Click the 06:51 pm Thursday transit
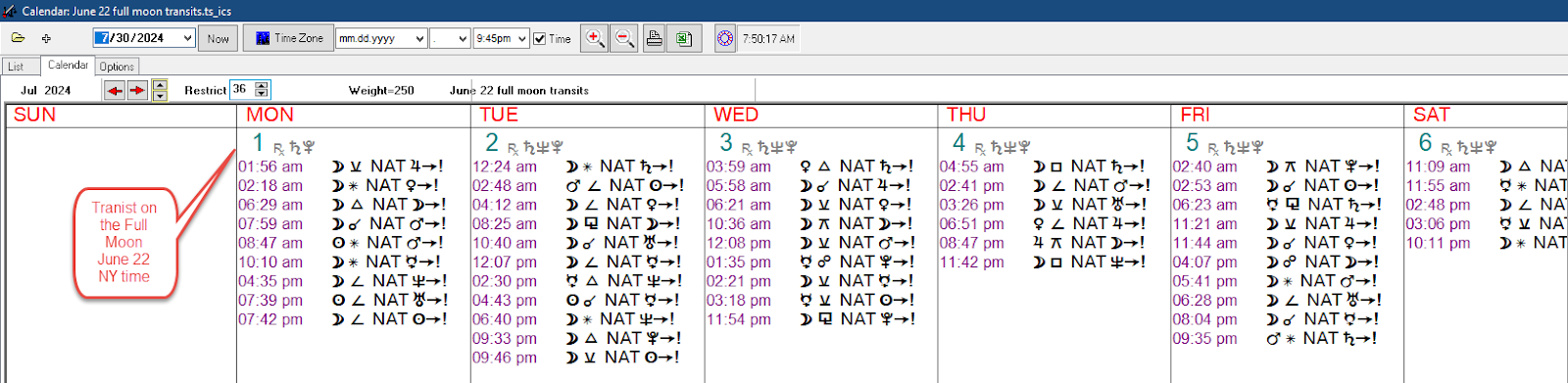This screenshot has width=1568, height=383. click(1045, 223)
